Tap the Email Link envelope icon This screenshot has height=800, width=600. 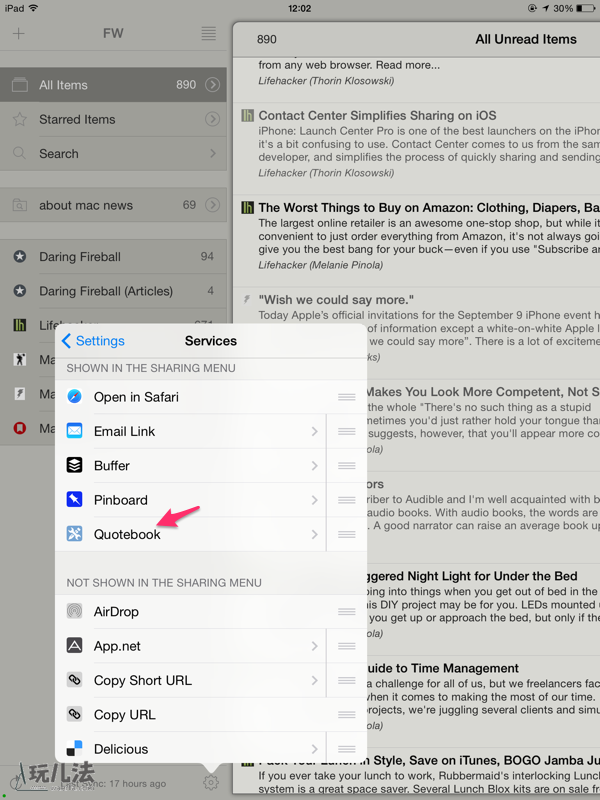pos(74,431)
